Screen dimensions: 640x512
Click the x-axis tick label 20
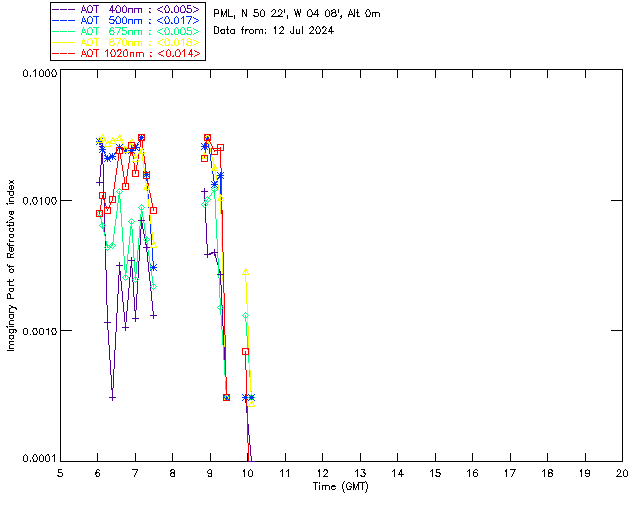pyautogui.click(x=622, y=474)
